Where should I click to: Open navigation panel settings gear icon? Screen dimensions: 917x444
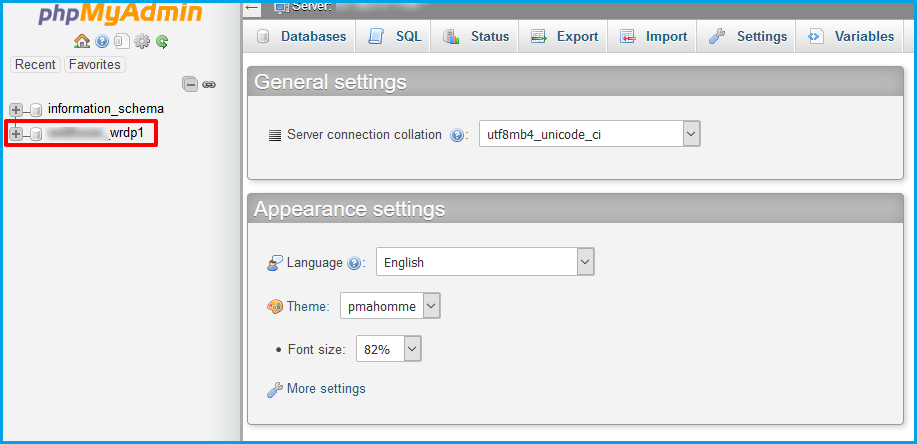[142, 42]
